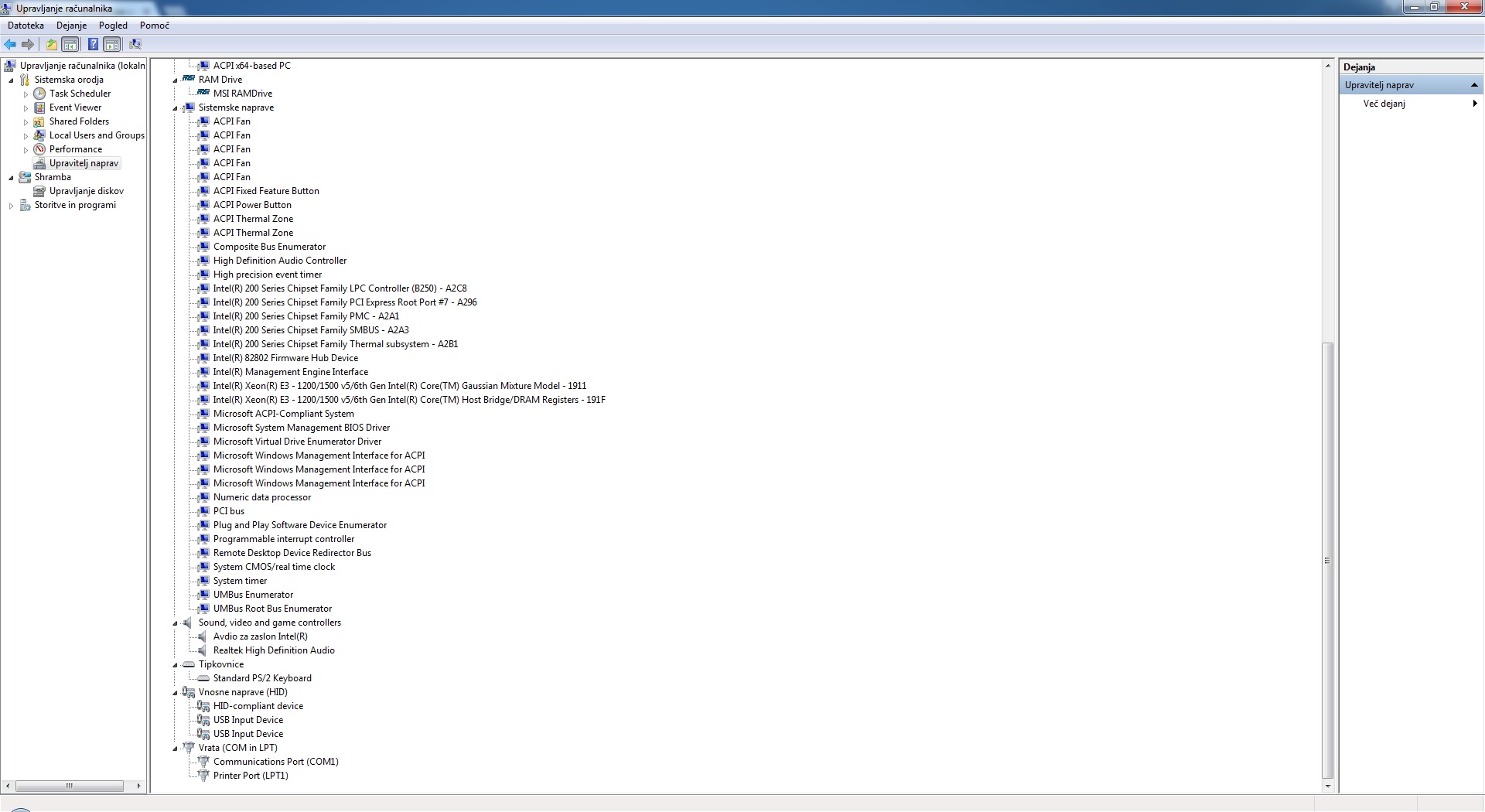Collapse the Tipkovnice category
Viewport: 1485px width, 812px height.
175,665
